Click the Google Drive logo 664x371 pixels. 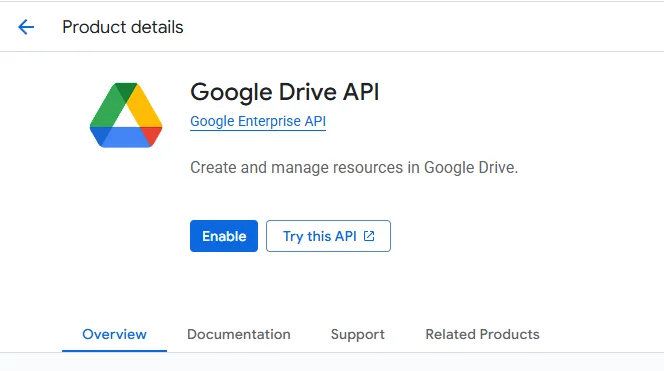point(126,115)
